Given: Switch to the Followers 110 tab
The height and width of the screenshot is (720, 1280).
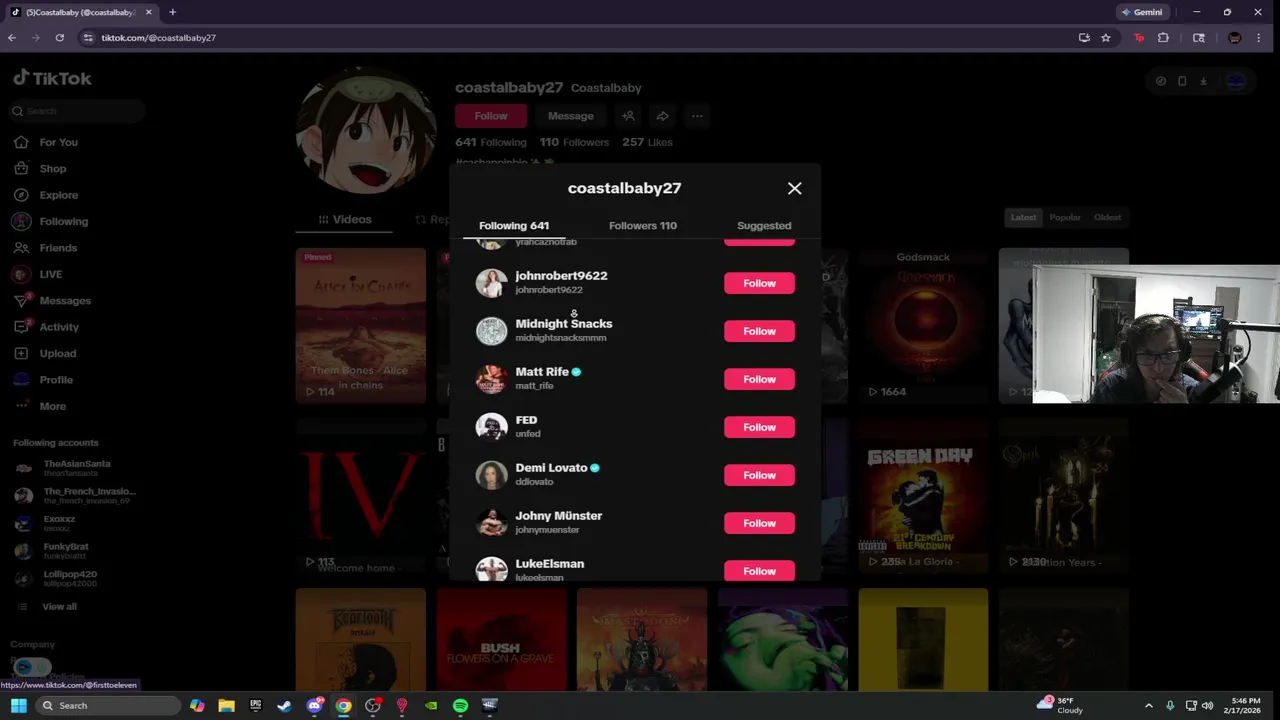Looking at the screenshot, I should point(643,226).
